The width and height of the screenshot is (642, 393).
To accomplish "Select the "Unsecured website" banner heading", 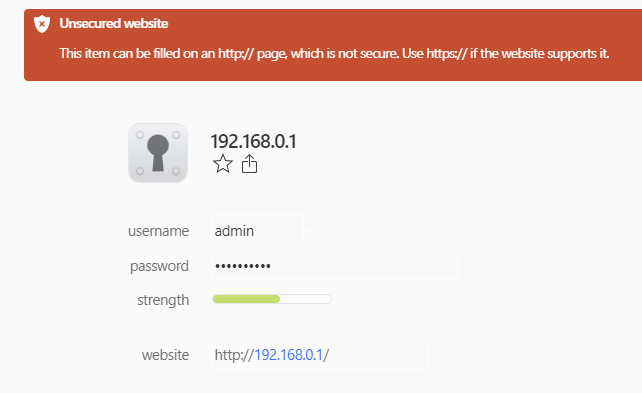I will 114,23.
